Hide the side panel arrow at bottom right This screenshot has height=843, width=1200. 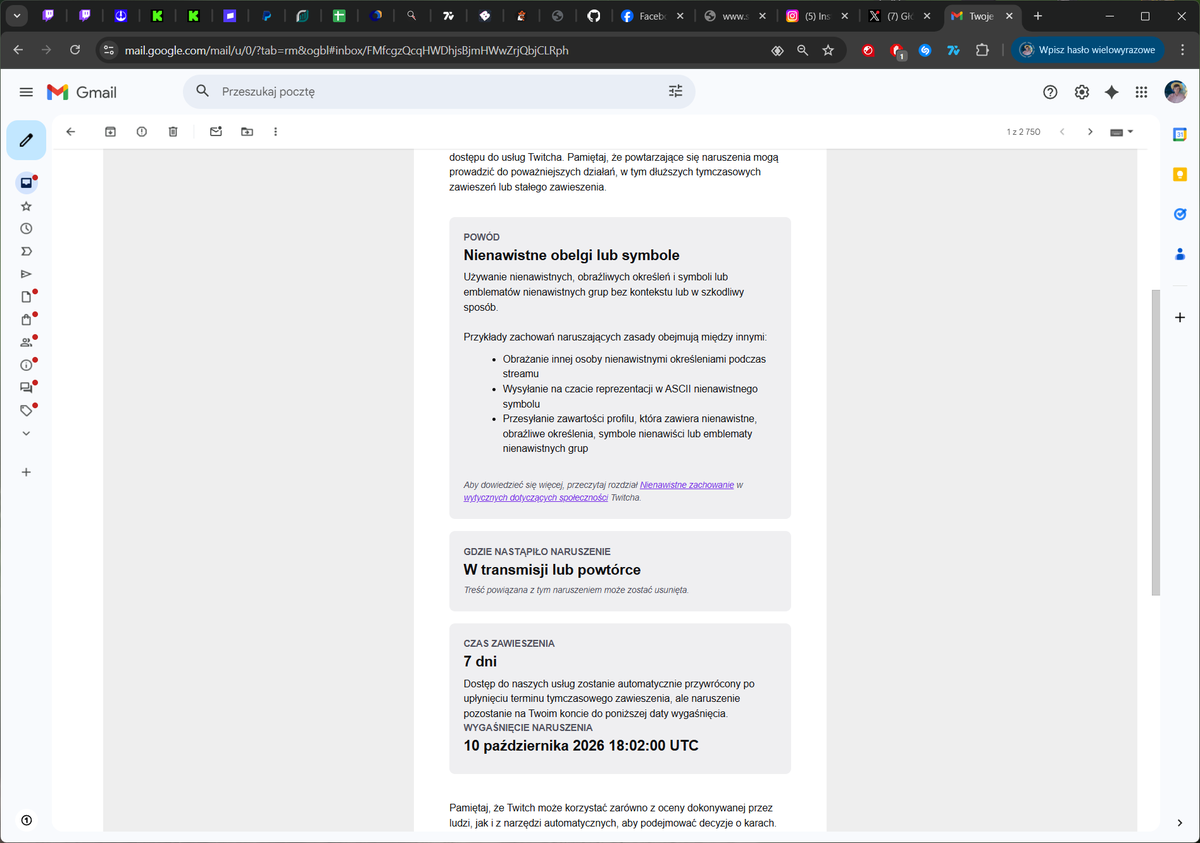[1180, 822]
